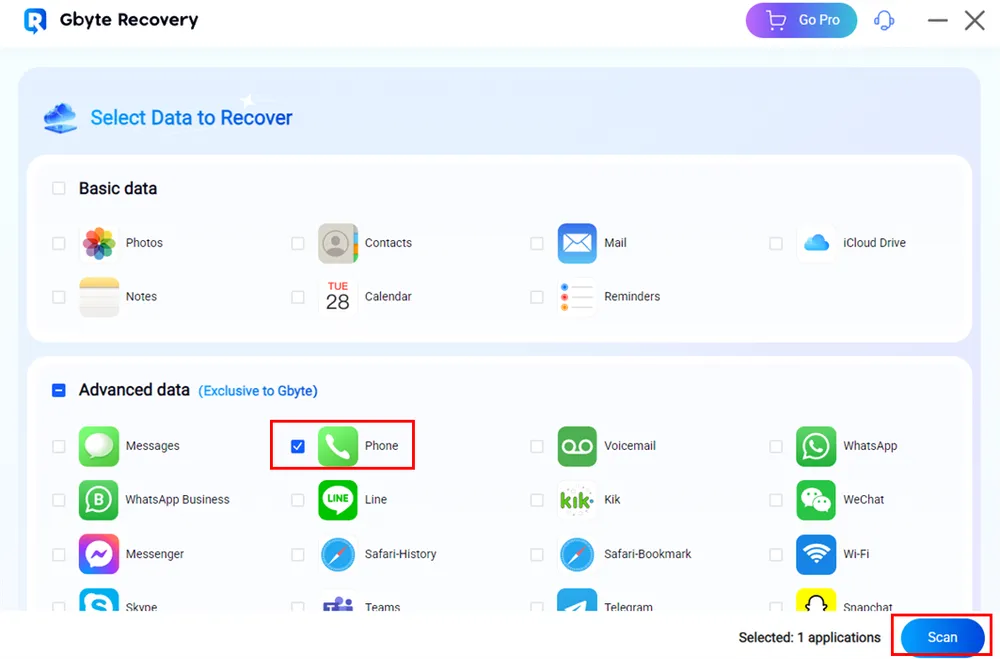This screenshot has height=659, width=1000.
Task: Click the Gbyte Recovery logo icon
Action: 35,20
